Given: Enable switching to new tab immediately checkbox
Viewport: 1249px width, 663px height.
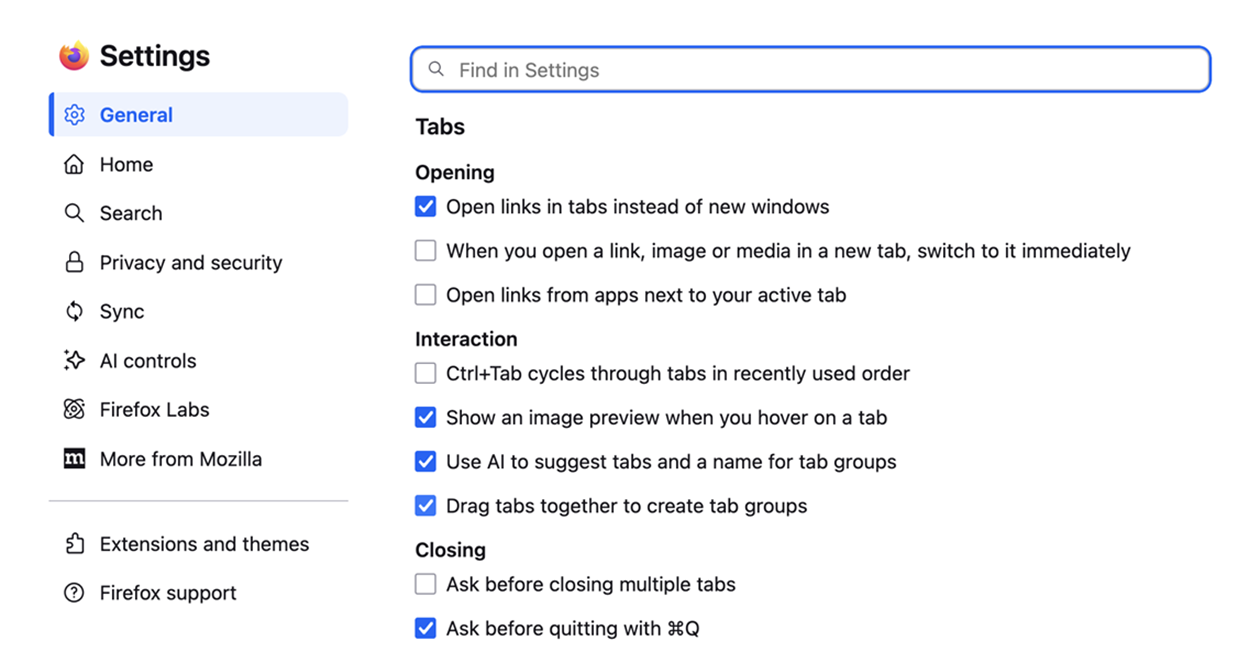Looking at the screenshot, I should [x=426, y=251].
